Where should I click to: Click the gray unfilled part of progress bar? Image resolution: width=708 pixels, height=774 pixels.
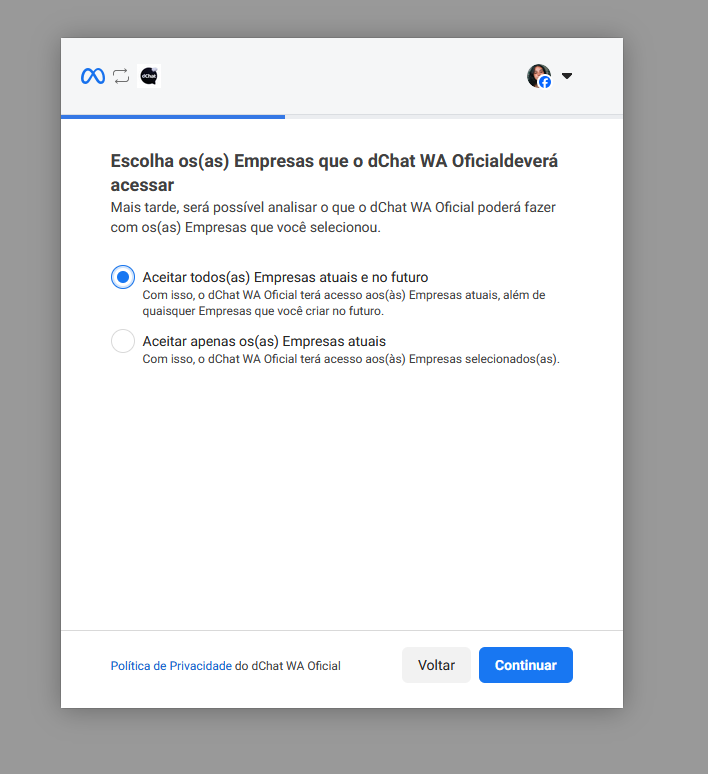coord(453,117)
